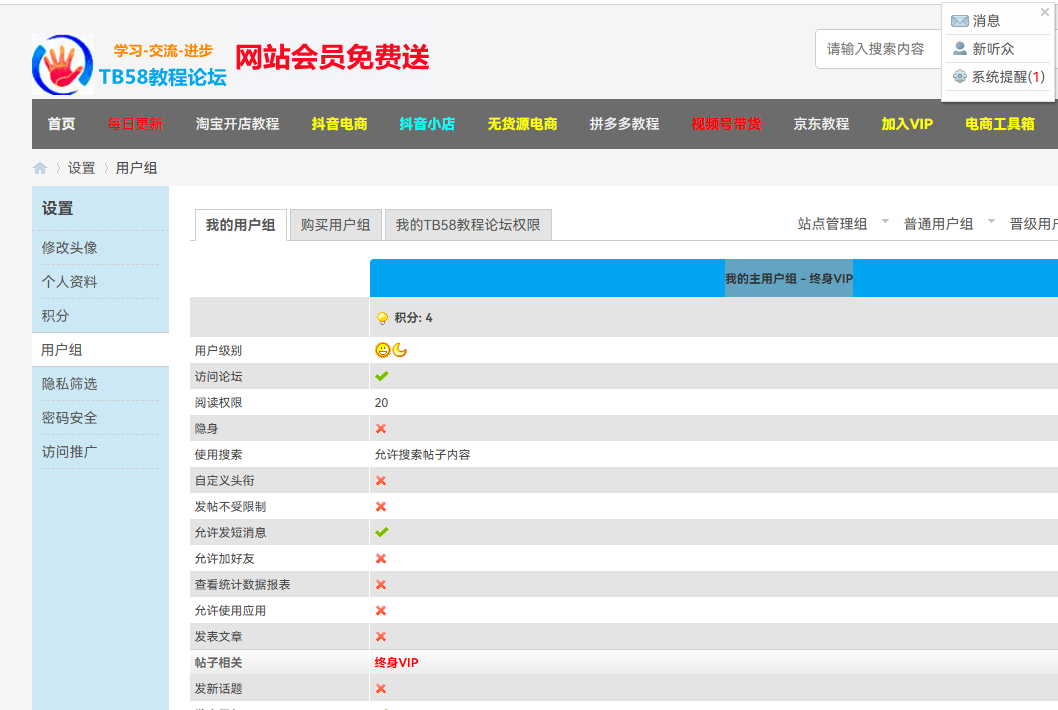Click green checkmark in 允许发短消息 row
Image resolution: width=1058 pixels, height=710 pixels.
click(x=382, y=532)
